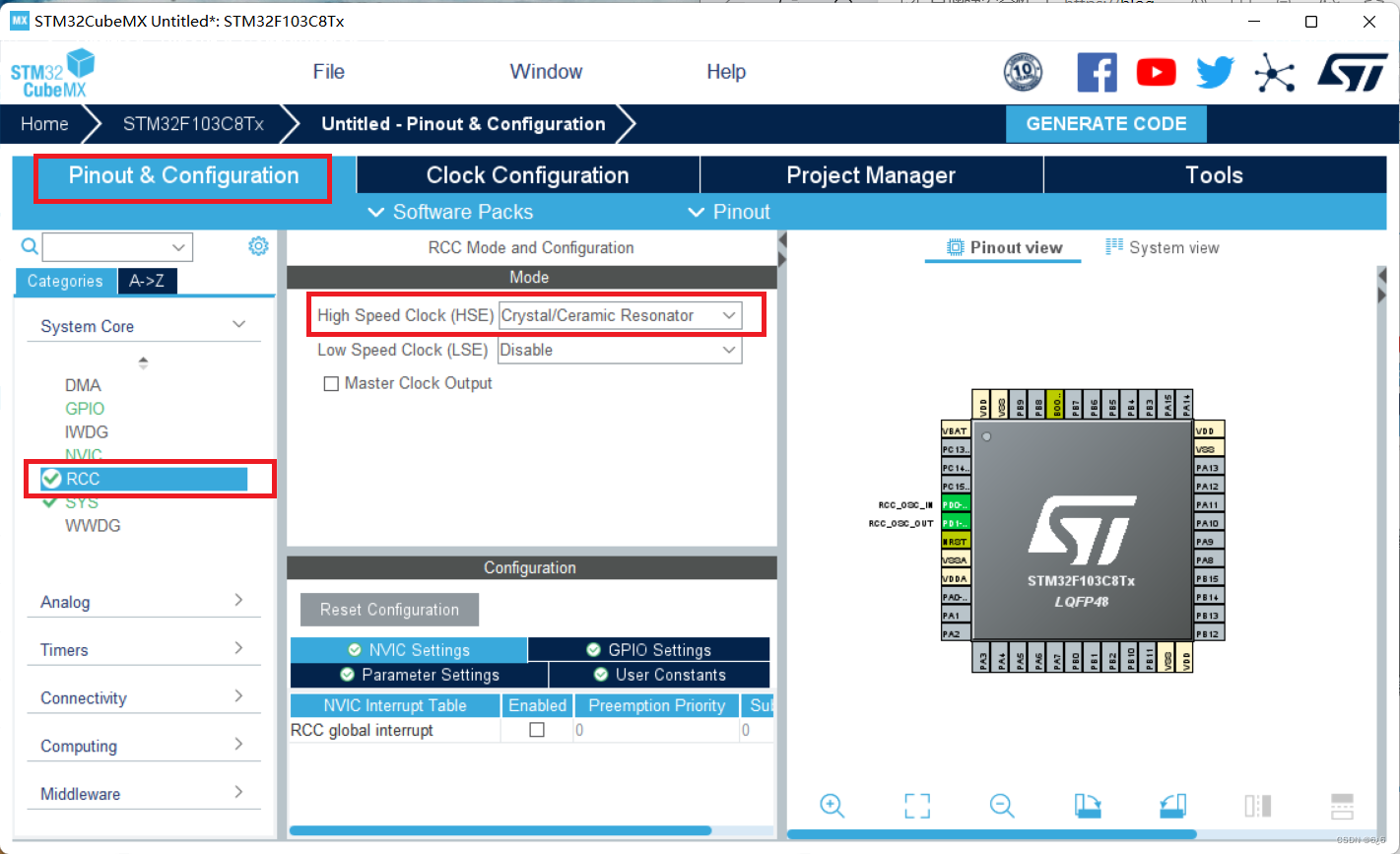Open the ST Twitter icon
This screenshot has width=1400, height=854.
(x=1216, y=72)
